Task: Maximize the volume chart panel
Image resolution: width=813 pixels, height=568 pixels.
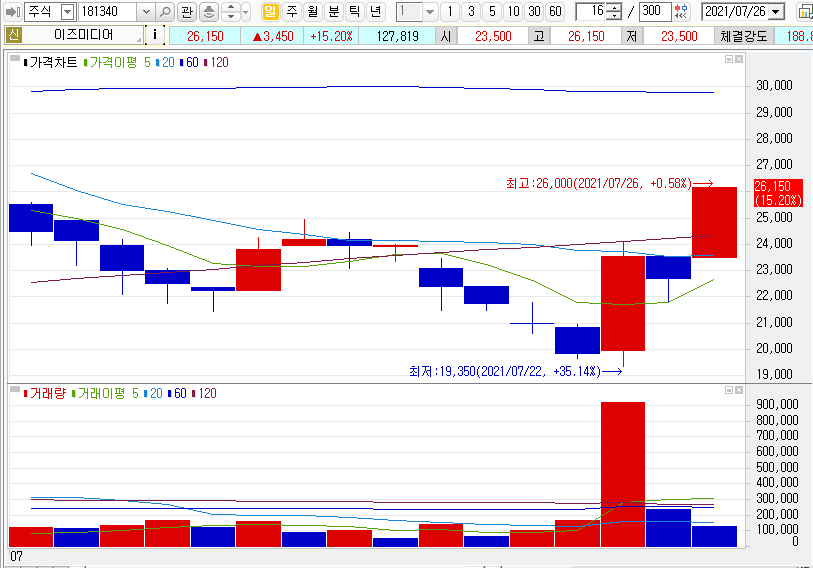Action: tap(728, 390)
